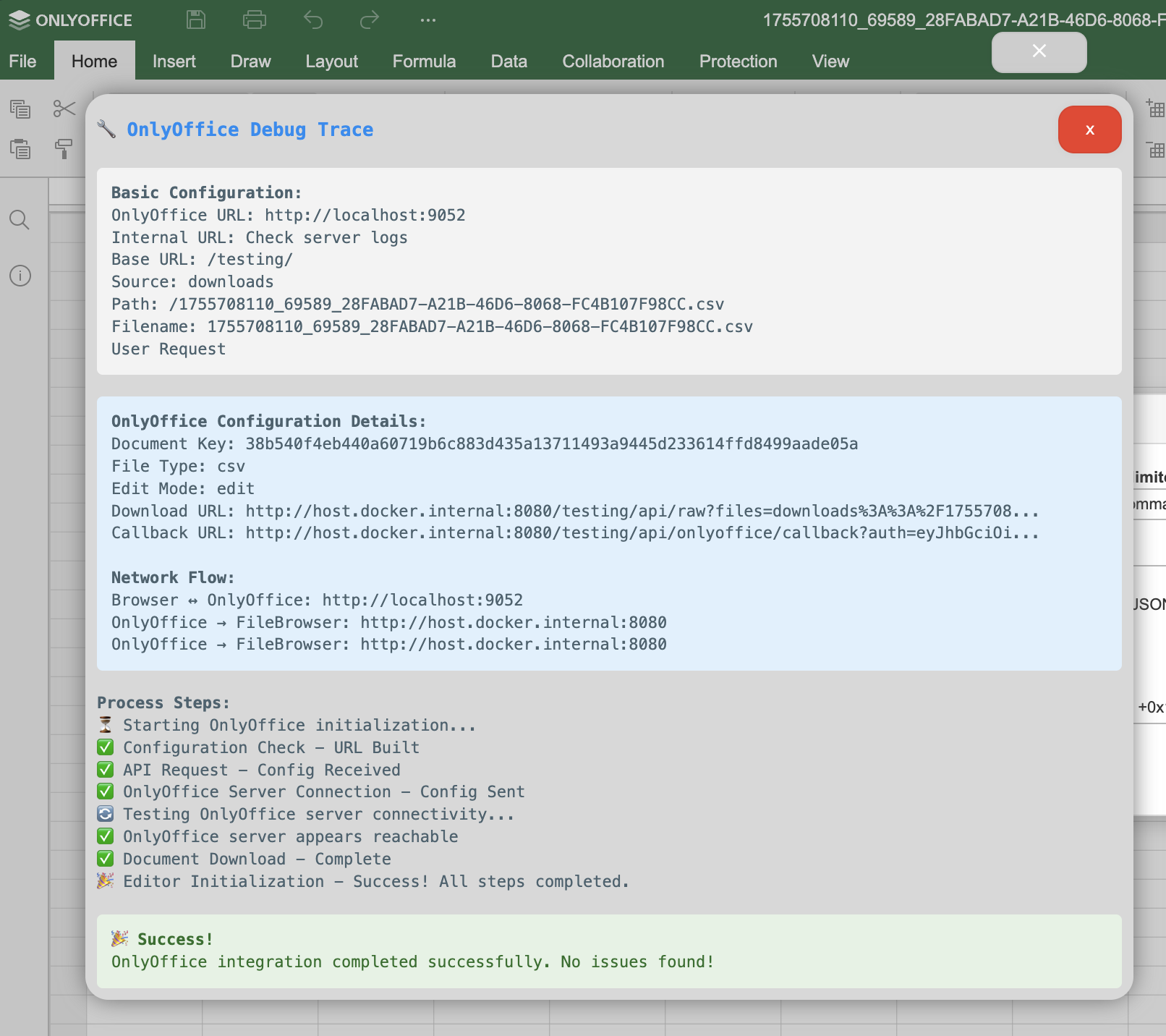Click the gray X button below filename

[1039, 51]
